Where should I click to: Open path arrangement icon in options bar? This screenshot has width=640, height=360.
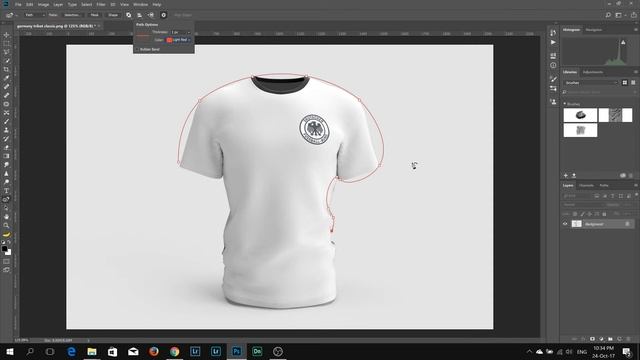coord(151,15)
